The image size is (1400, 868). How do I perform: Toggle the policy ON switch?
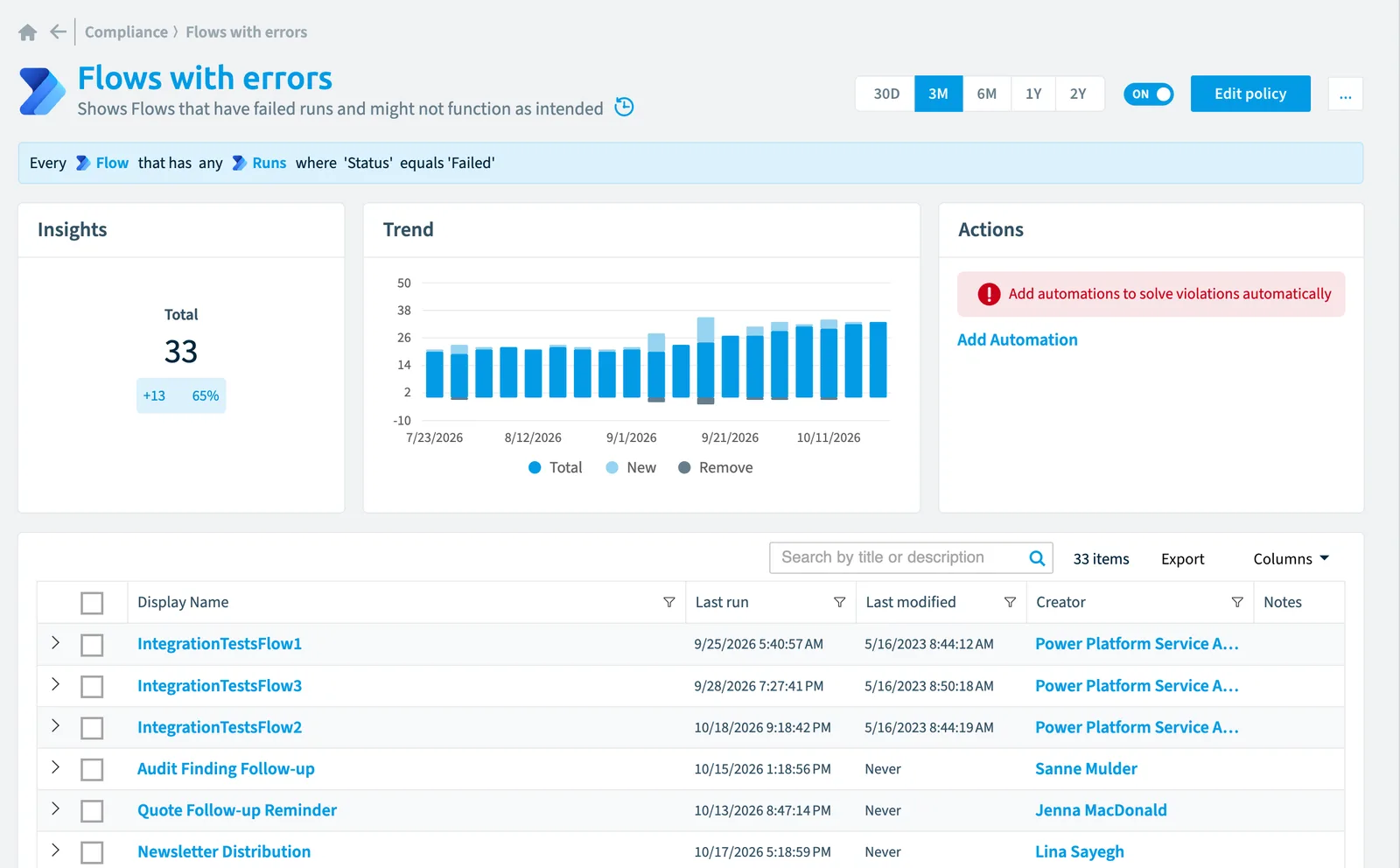(1149, 94)
